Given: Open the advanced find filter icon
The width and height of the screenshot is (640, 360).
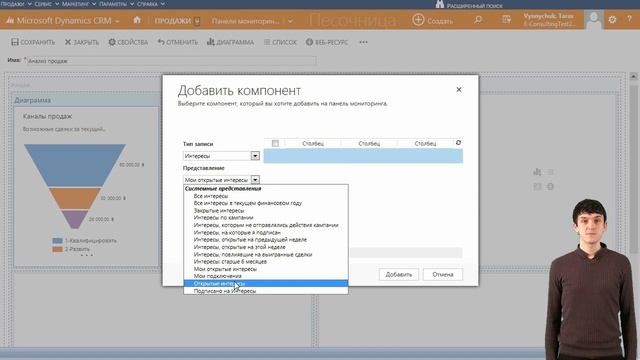Looking at the screenshot, I should [506, 20].
